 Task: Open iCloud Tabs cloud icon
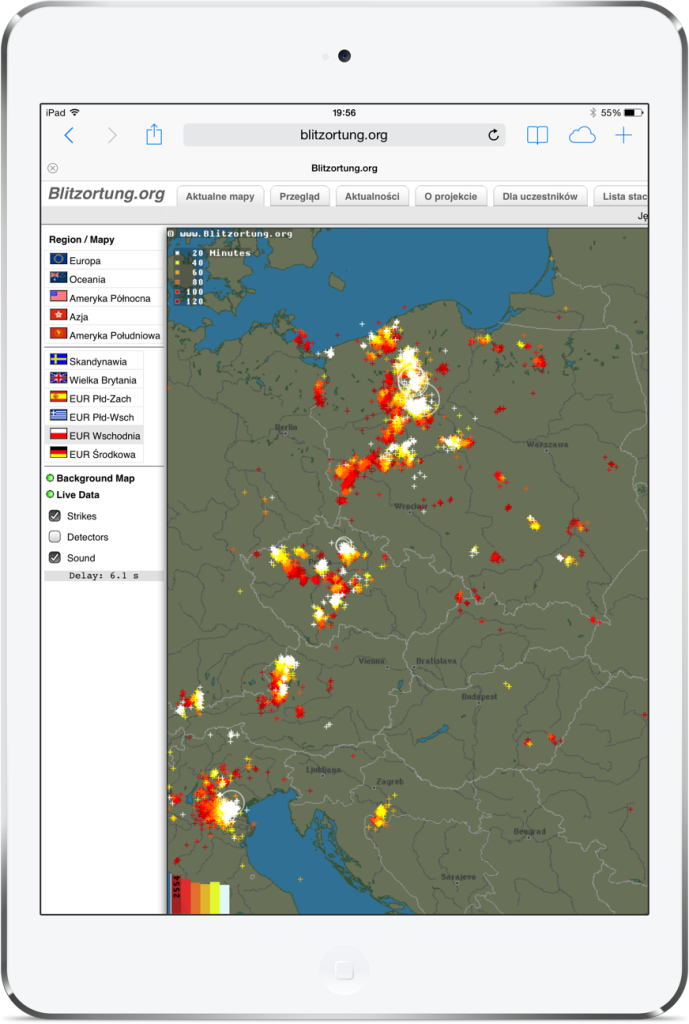pyautogui.click(x=581, y=135)
